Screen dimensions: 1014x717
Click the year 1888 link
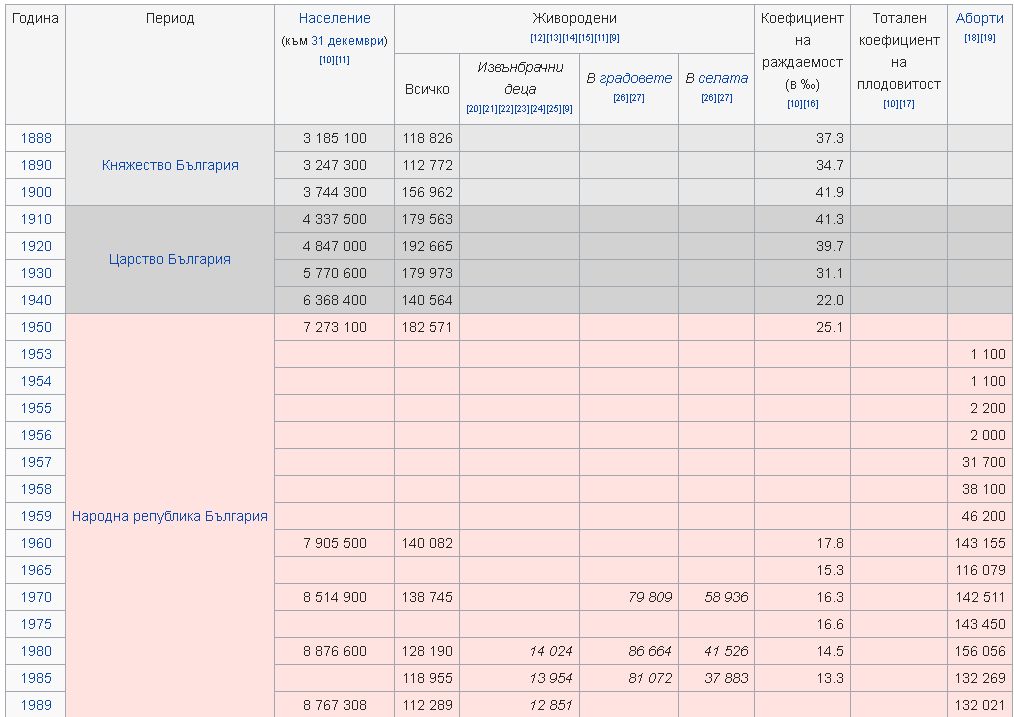(x=36, y=138)
